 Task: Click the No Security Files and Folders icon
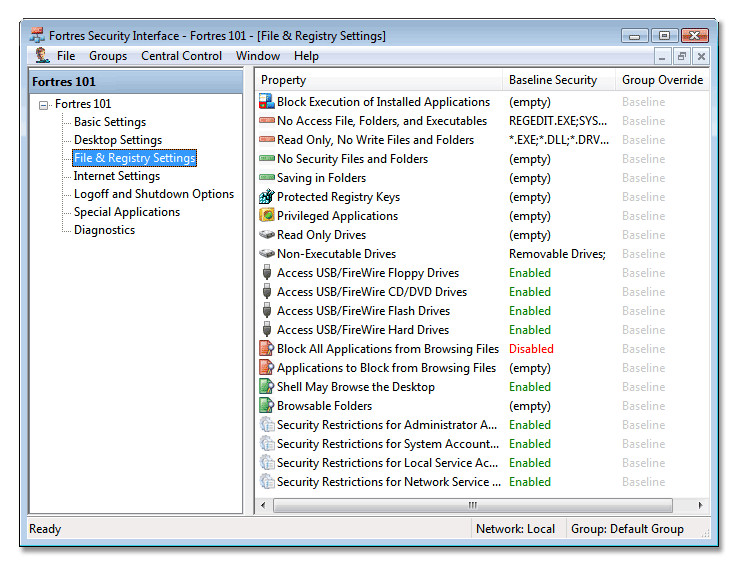(267, 158)
